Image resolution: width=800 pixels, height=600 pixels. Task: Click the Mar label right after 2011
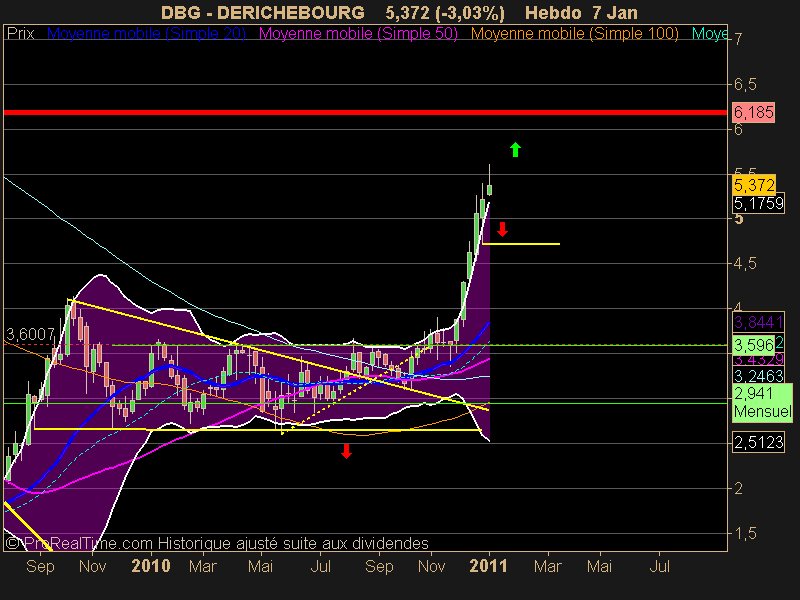point(547,566)
